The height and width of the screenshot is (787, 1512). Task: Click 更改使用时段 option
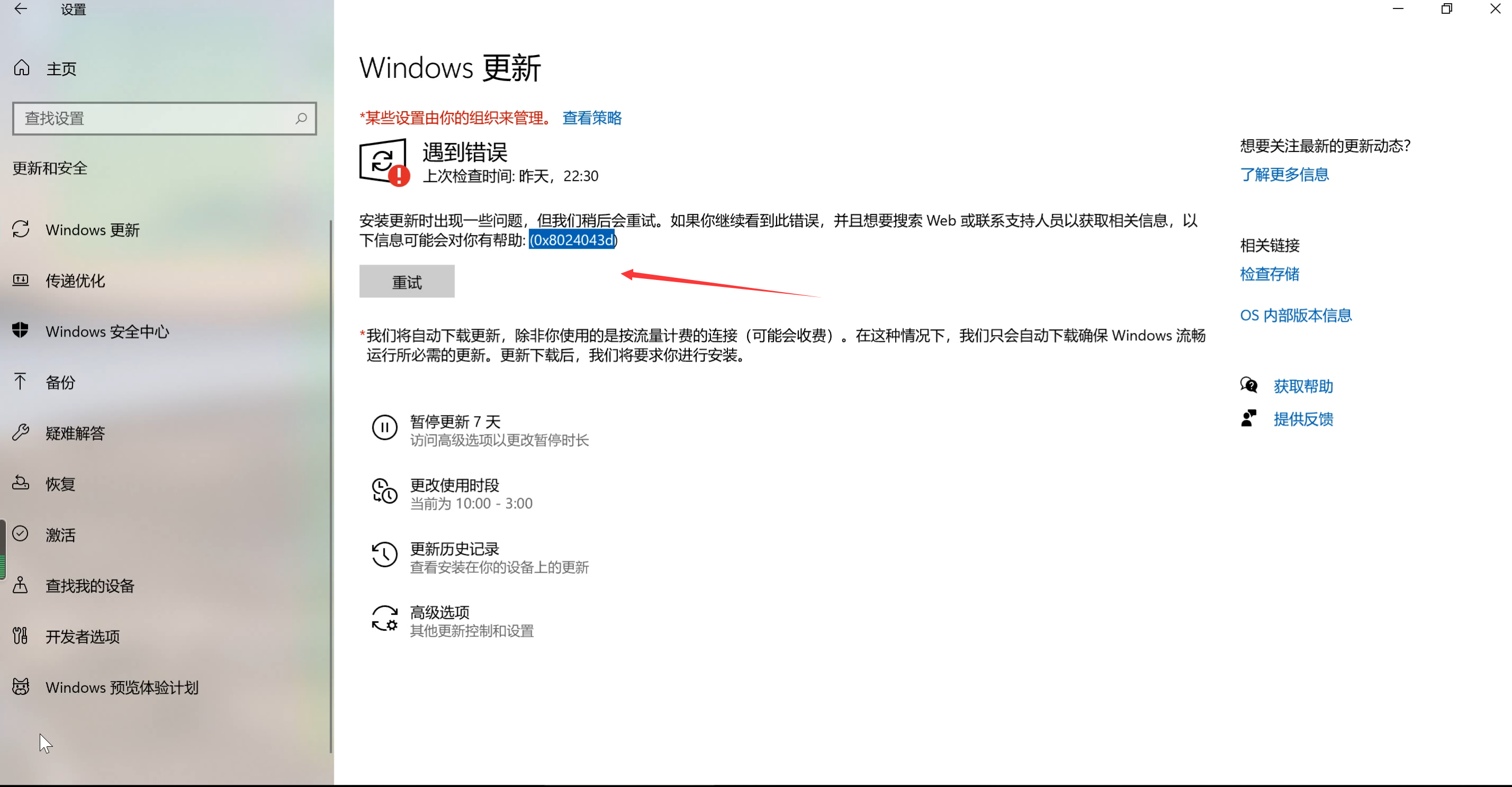pyautogui.click(x=452, y=493)
